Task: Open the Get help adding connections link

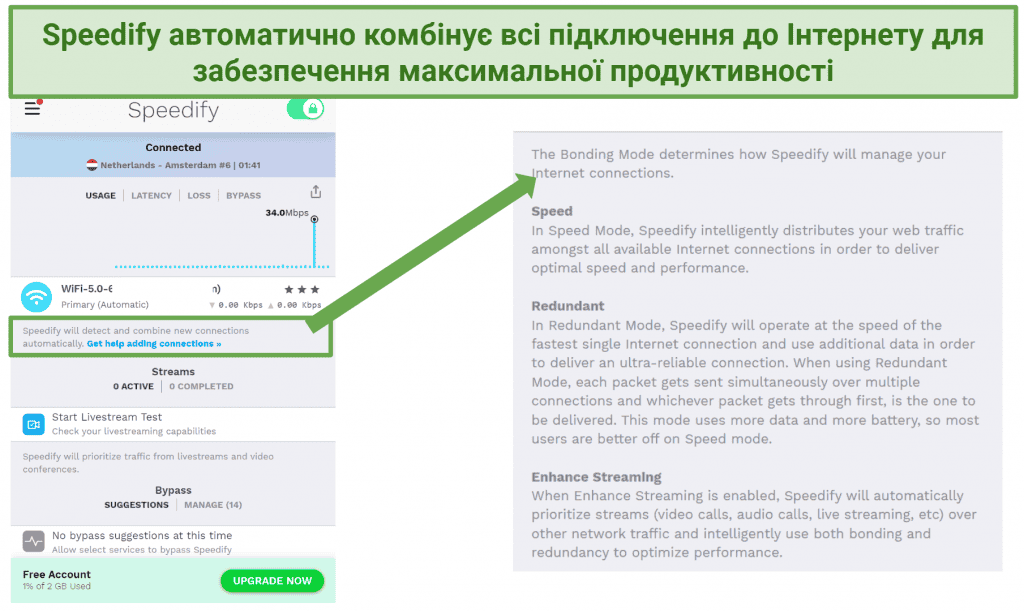Action: coord(154,343)
